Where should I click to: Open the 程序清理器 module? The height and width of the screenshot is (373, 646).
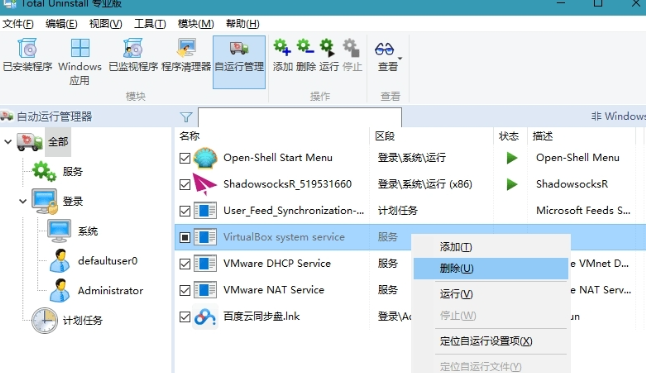186,56
